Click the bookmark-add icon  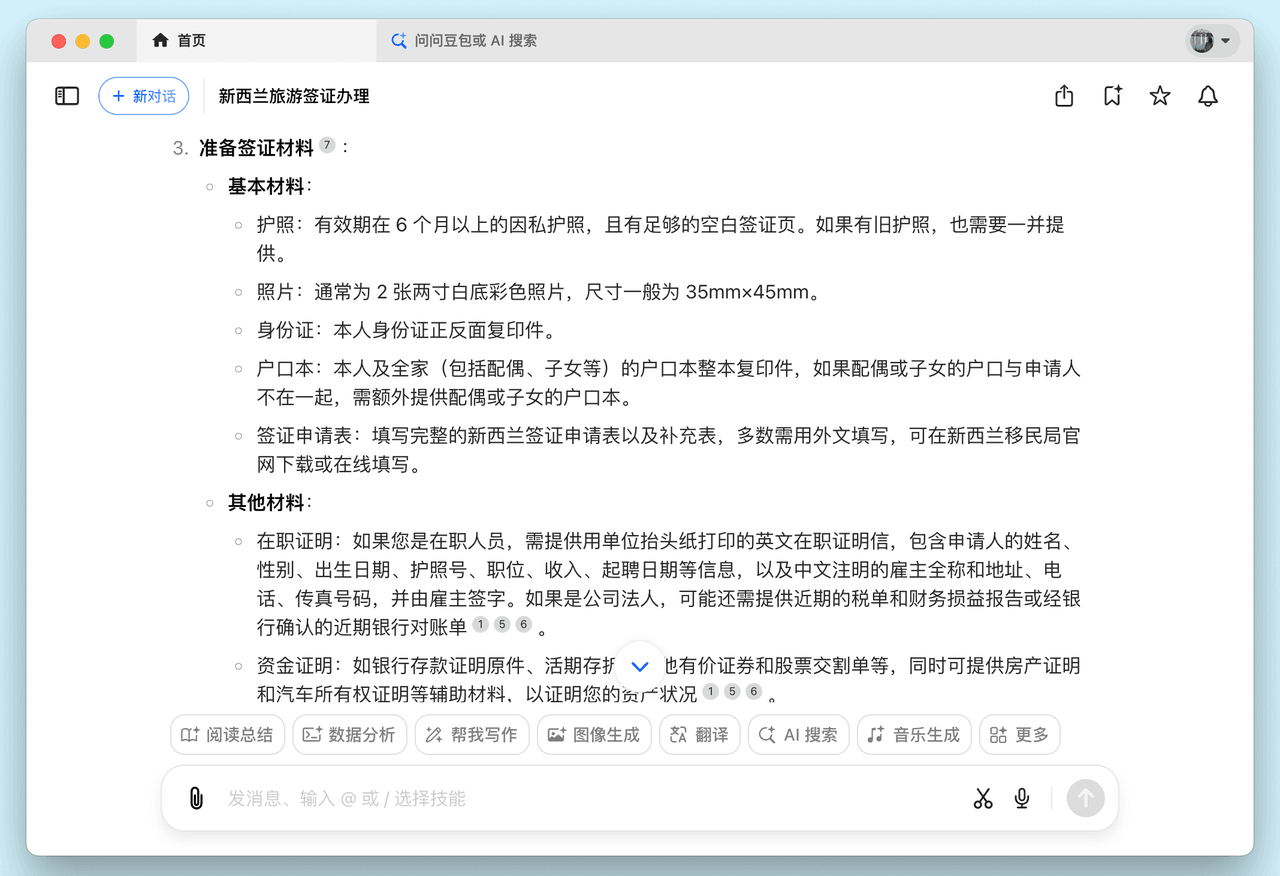[x=1112, y=96]
